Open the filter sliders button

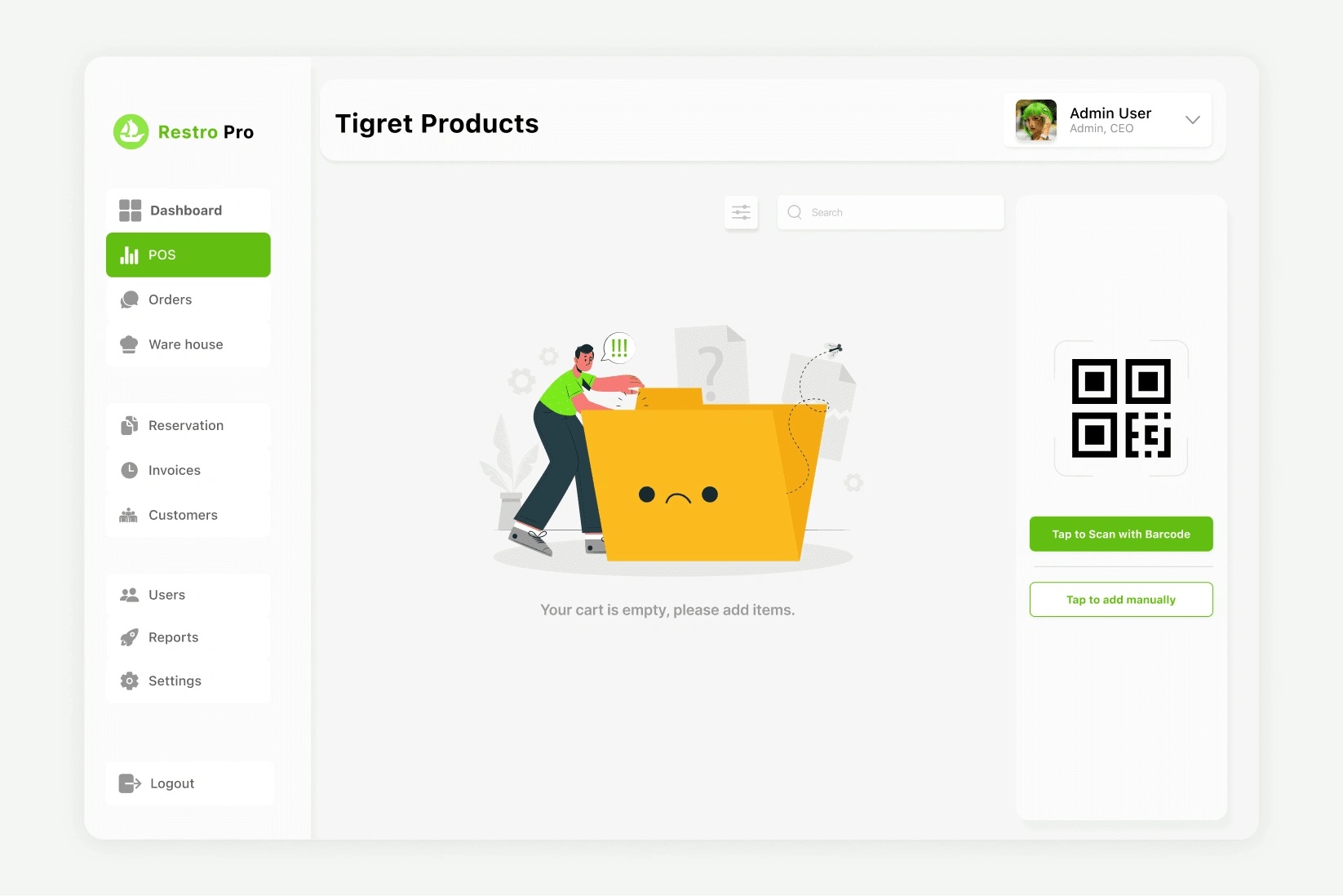click(x=741, y=212)
